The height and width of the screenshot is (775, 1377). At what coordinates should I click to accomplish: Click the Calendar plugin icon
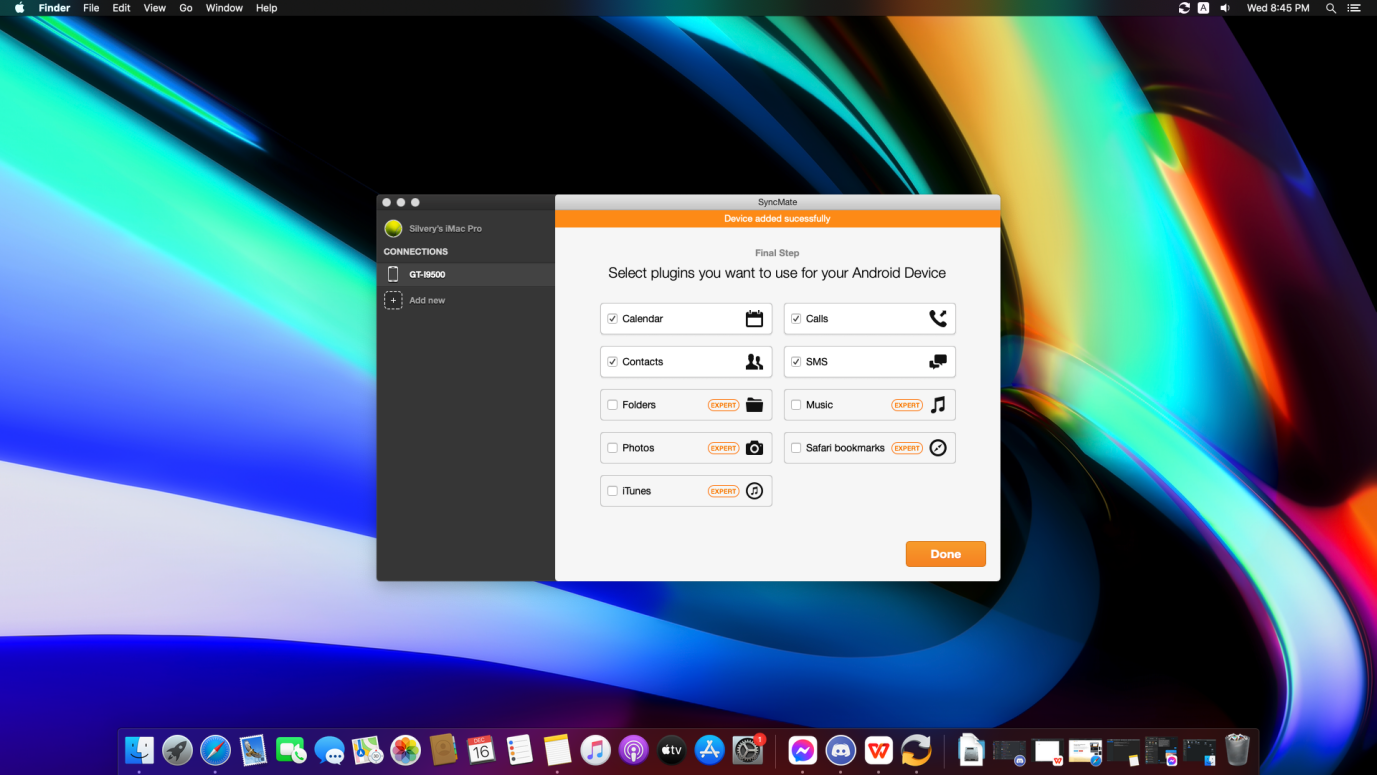coord(754,319)
